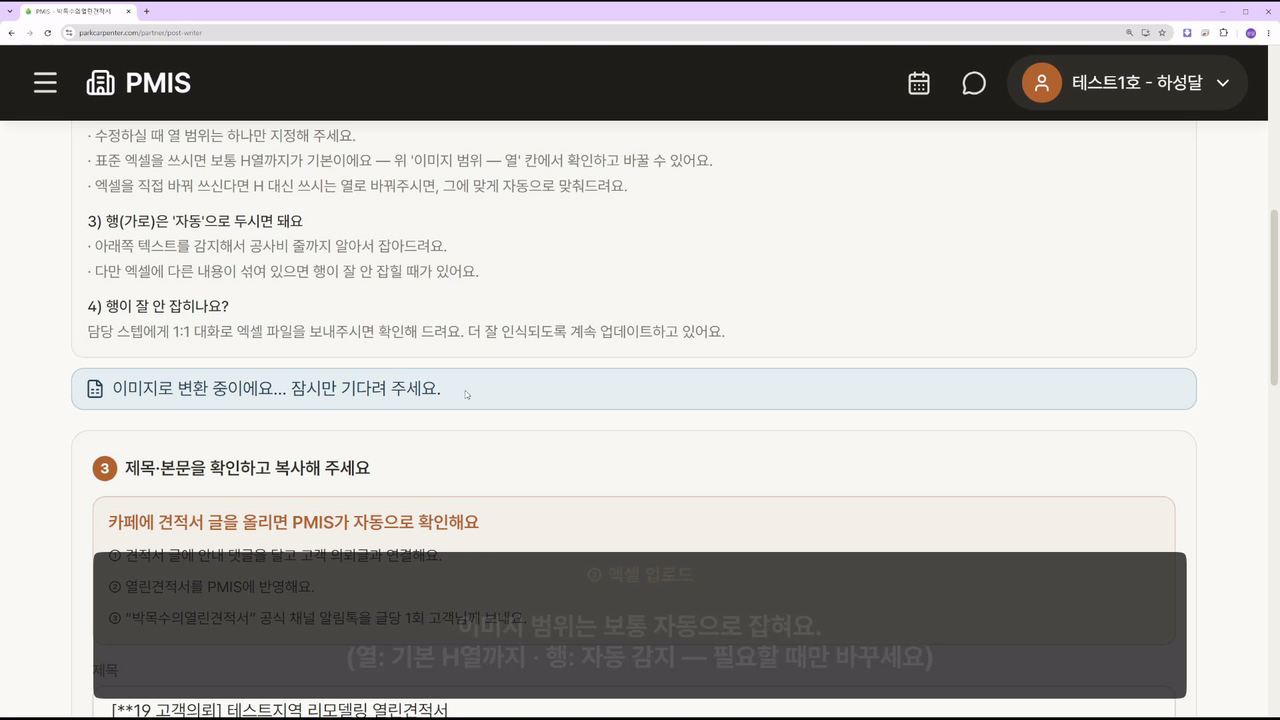Click the '제목' field label

(x=105, y=670)
